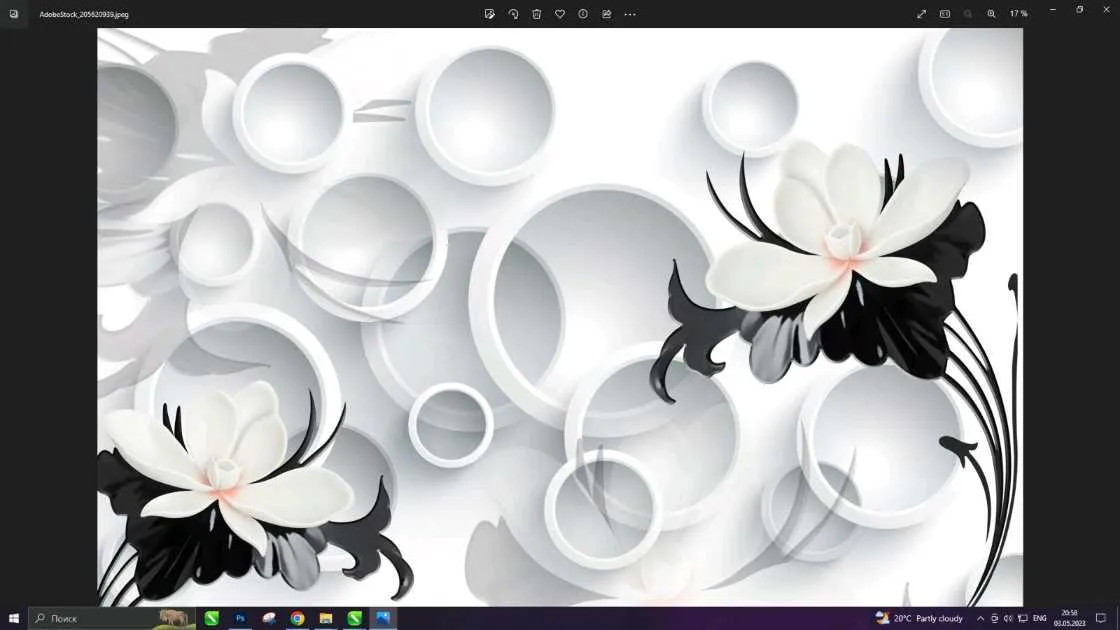This screenshot has width=1120, height=630.
Task: Toggle the fit-to-window actual size icon
Action: coord(945,14)
